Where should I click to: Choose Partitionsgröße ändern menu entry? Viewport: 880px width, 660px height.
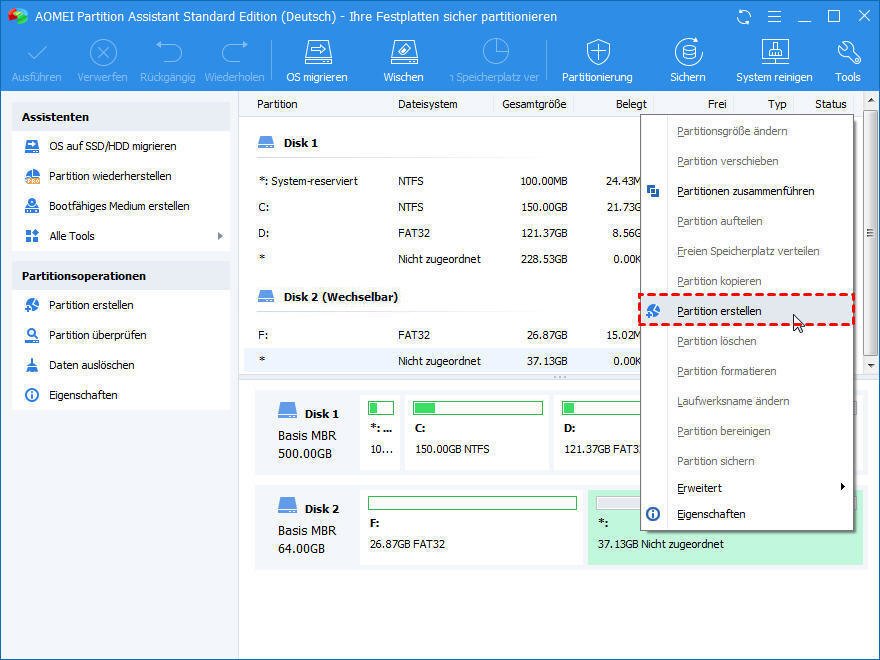746,131
